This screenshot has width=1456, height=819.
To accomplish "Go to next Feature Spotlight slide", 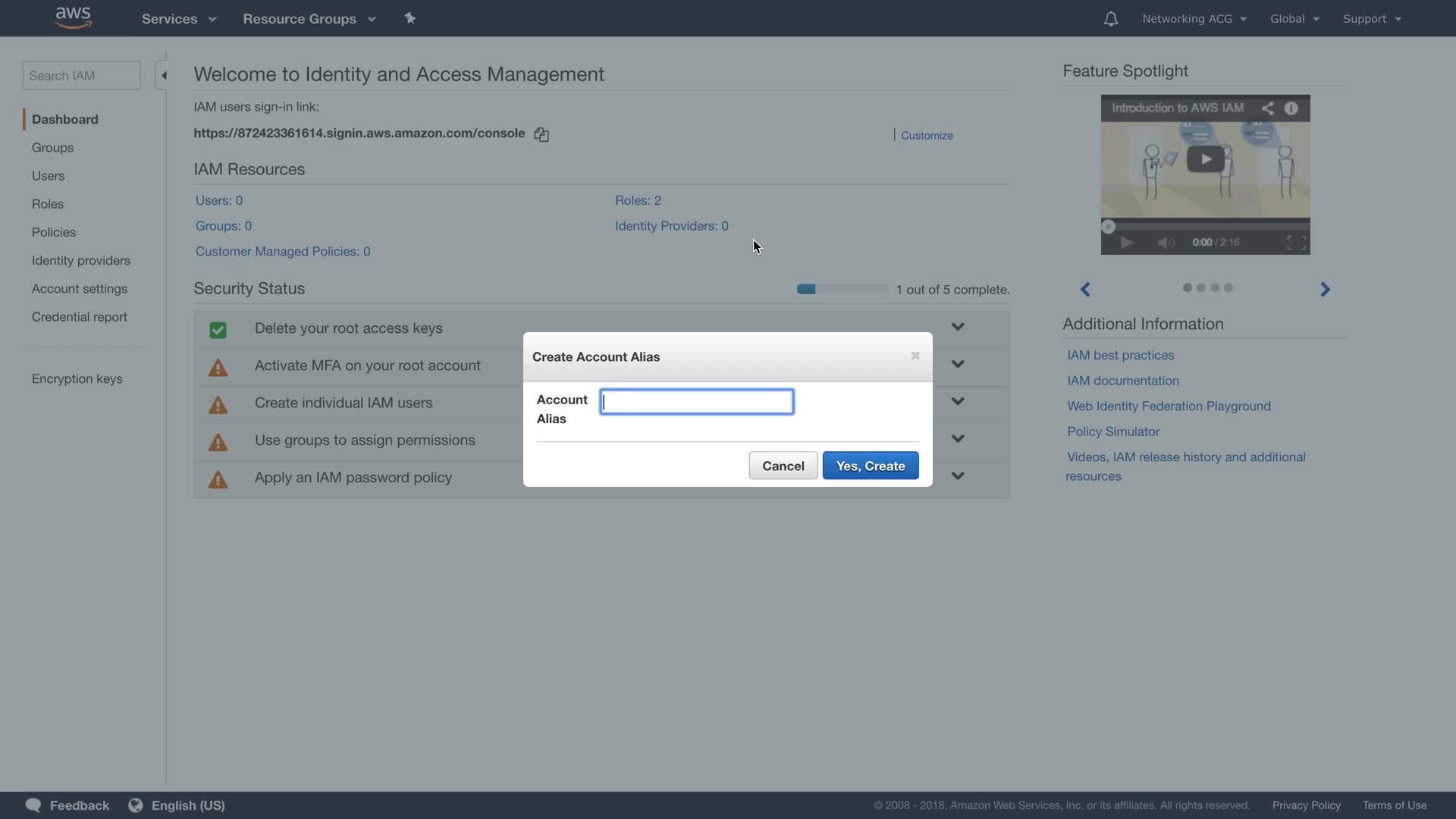I will point(1325,289).
